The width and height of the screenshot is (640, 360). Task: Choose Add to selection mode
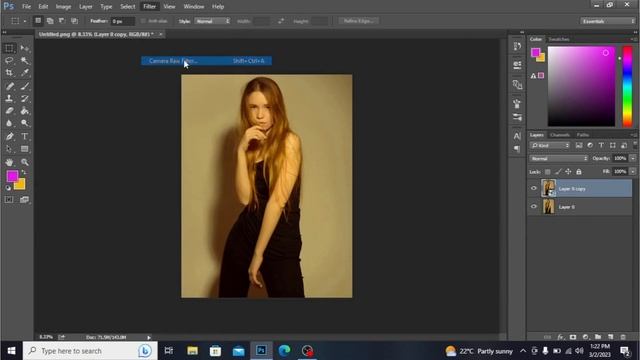click(x=50, y=21)
